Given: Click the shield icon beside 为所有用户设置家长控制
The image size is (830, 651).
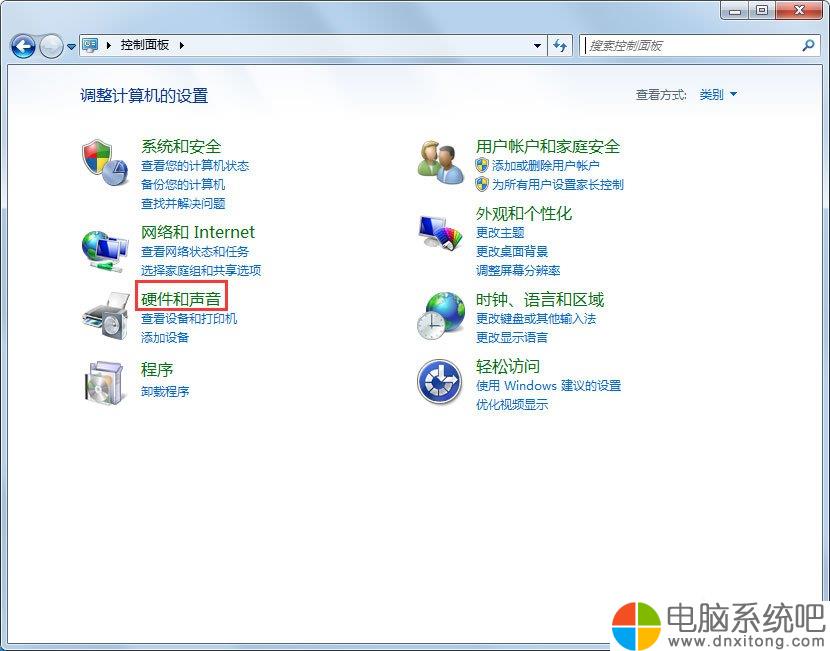Looking at the screenshot, I should click(x=482, y=184).
